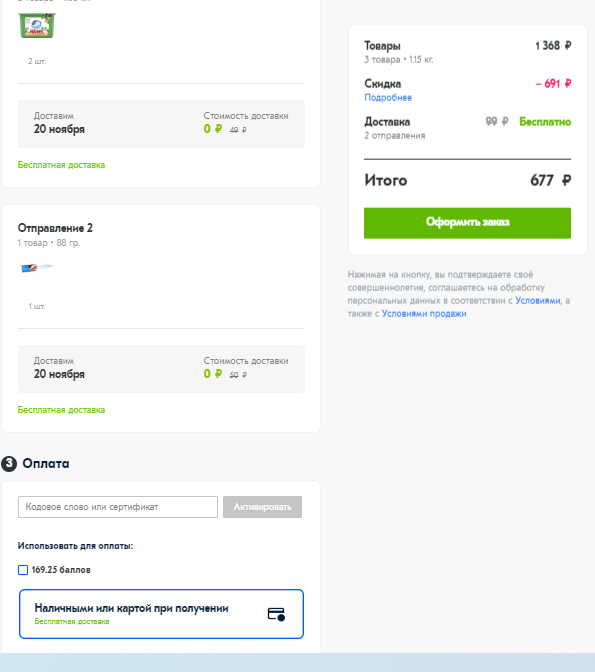This screenshot has height=672, width=595.
Task: Open the Ariel product thumbnail
Action: tap(37, 25)
